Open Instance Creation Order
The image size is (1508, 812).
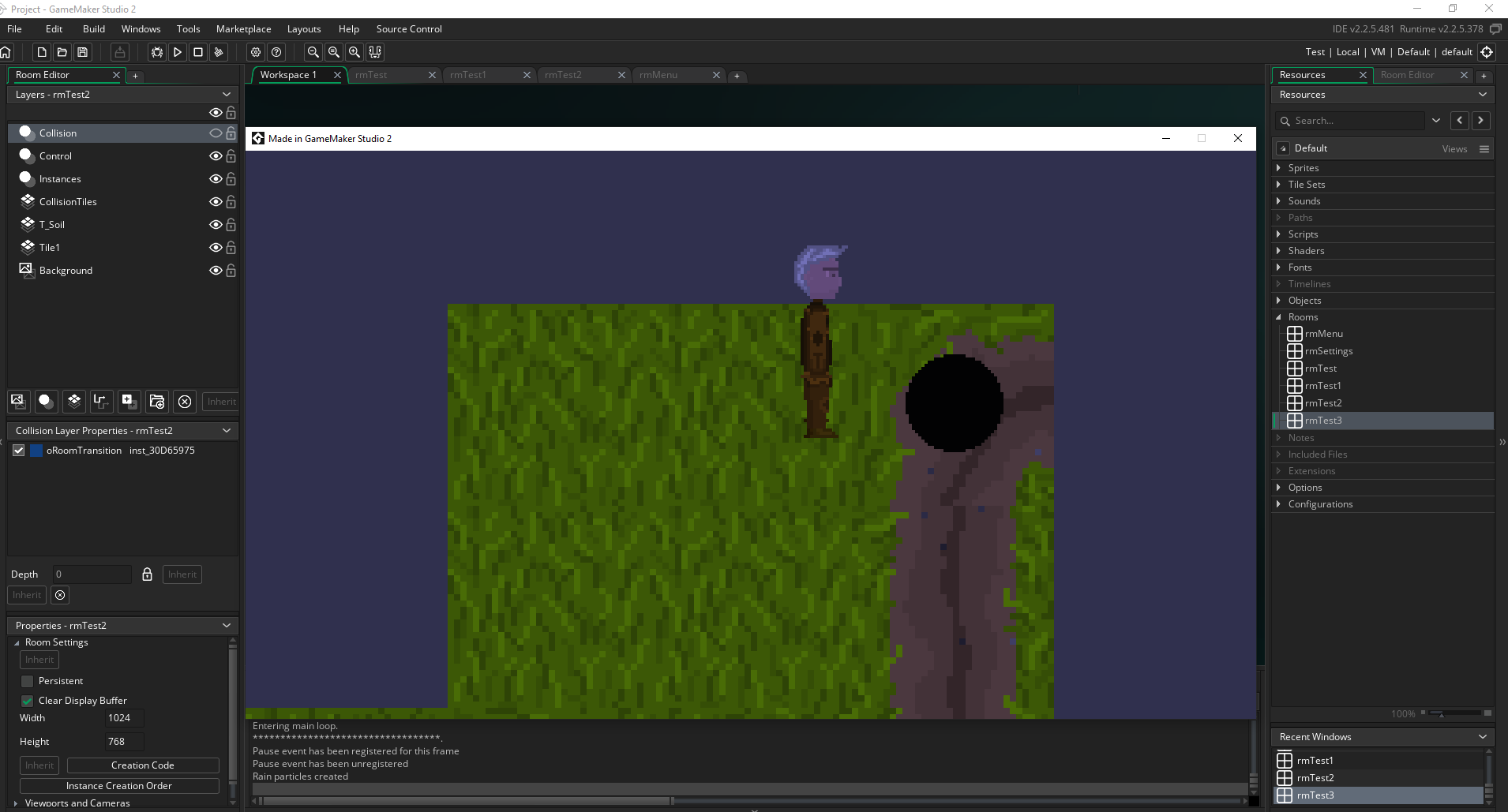(118, 786)
